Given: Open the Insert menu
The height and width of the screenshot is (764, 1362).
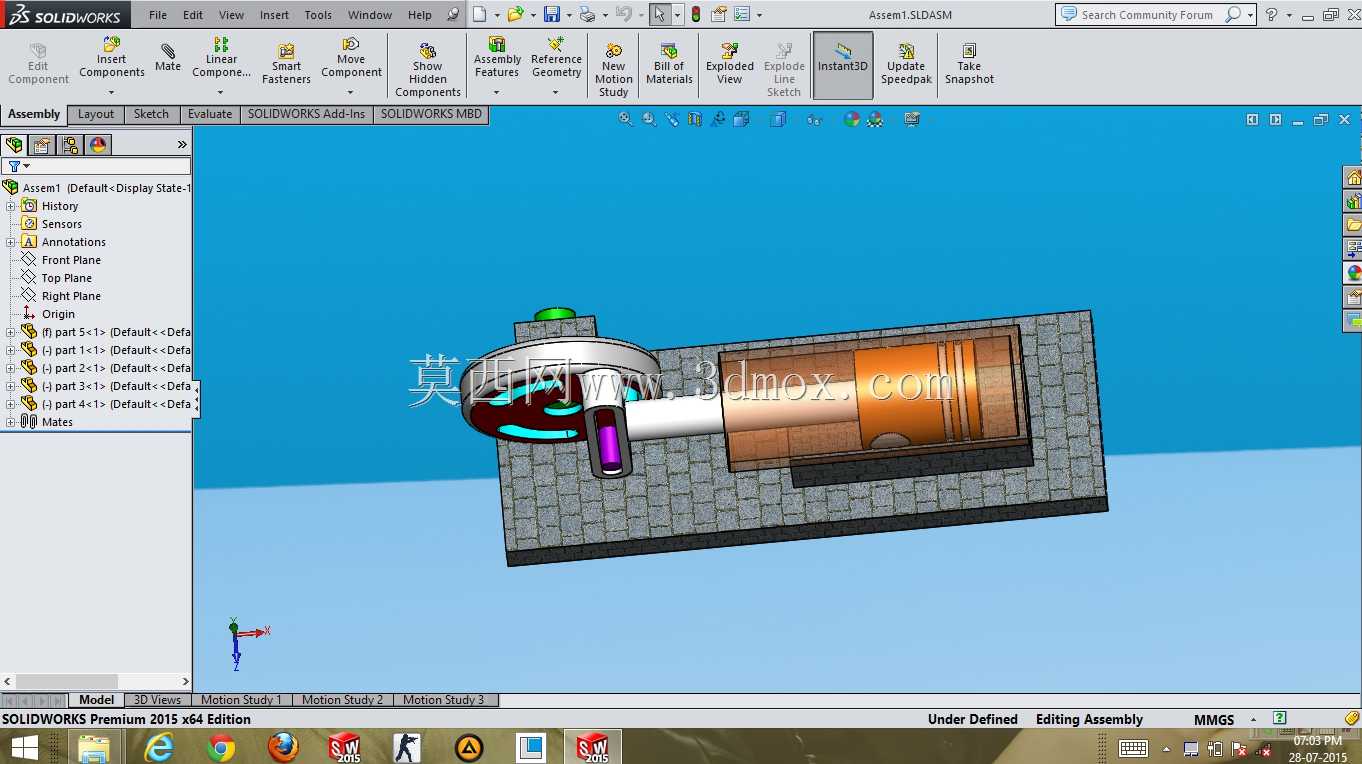Looking at the screenshot, I should point(274,15).
